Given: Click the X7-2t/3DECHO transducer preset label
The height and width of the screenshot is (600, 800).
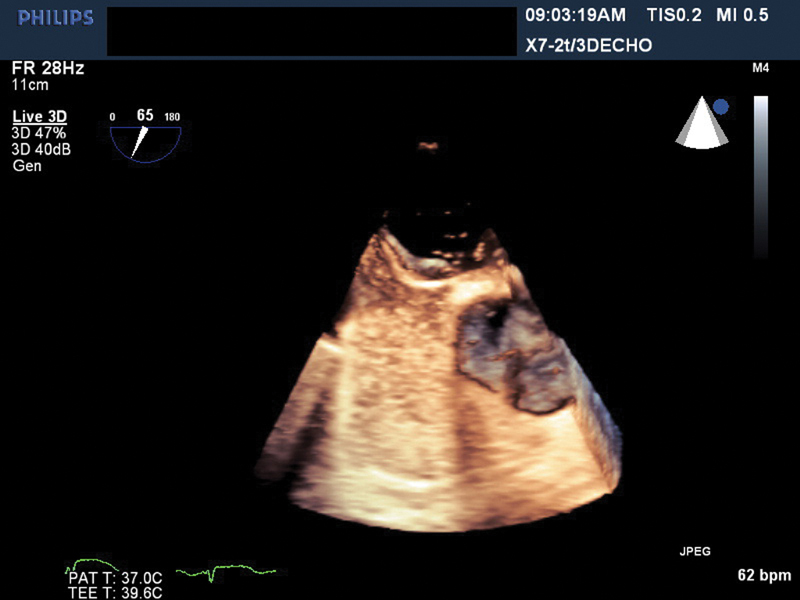Looking at the screenshot, I should (589, 45).
